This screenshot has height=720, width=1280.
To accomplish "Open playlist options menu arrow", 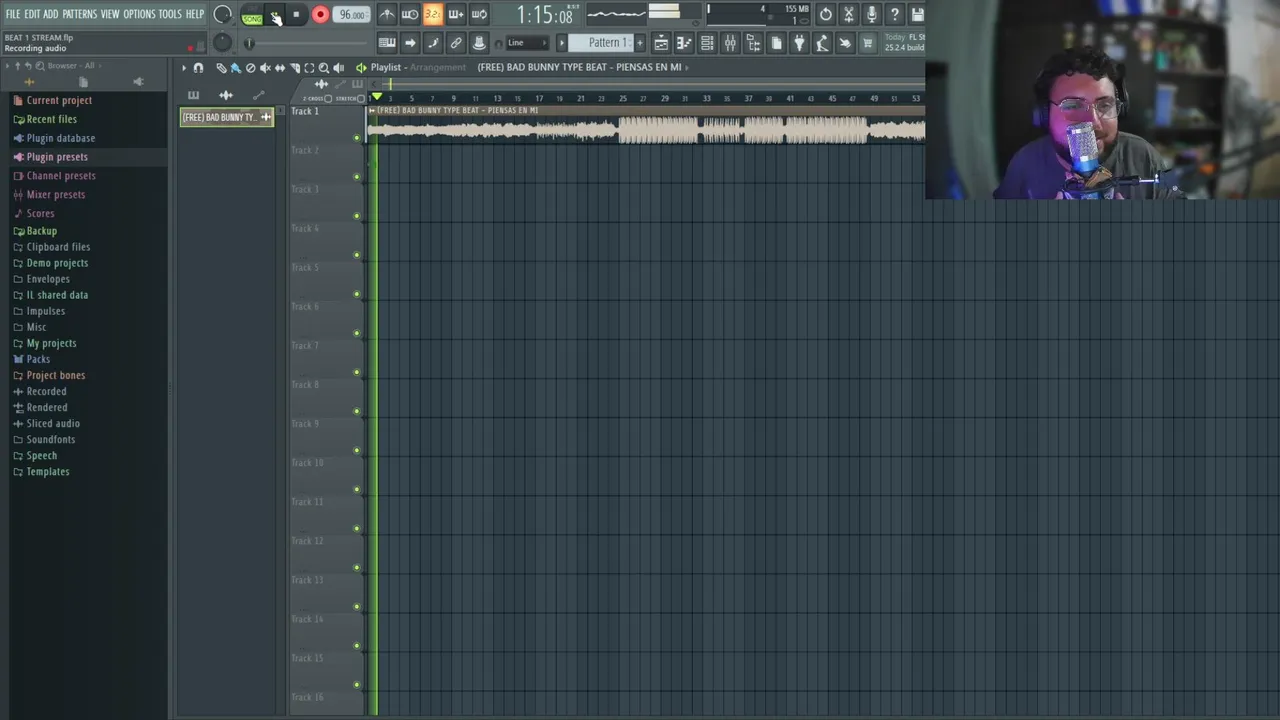I will pos(183,67).
